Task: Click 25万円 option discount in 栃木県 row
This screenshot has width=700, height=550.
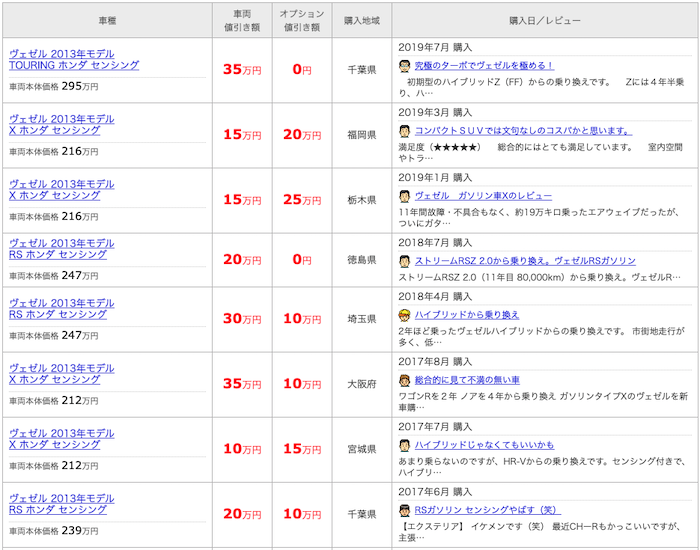Action: click(302, 200)
